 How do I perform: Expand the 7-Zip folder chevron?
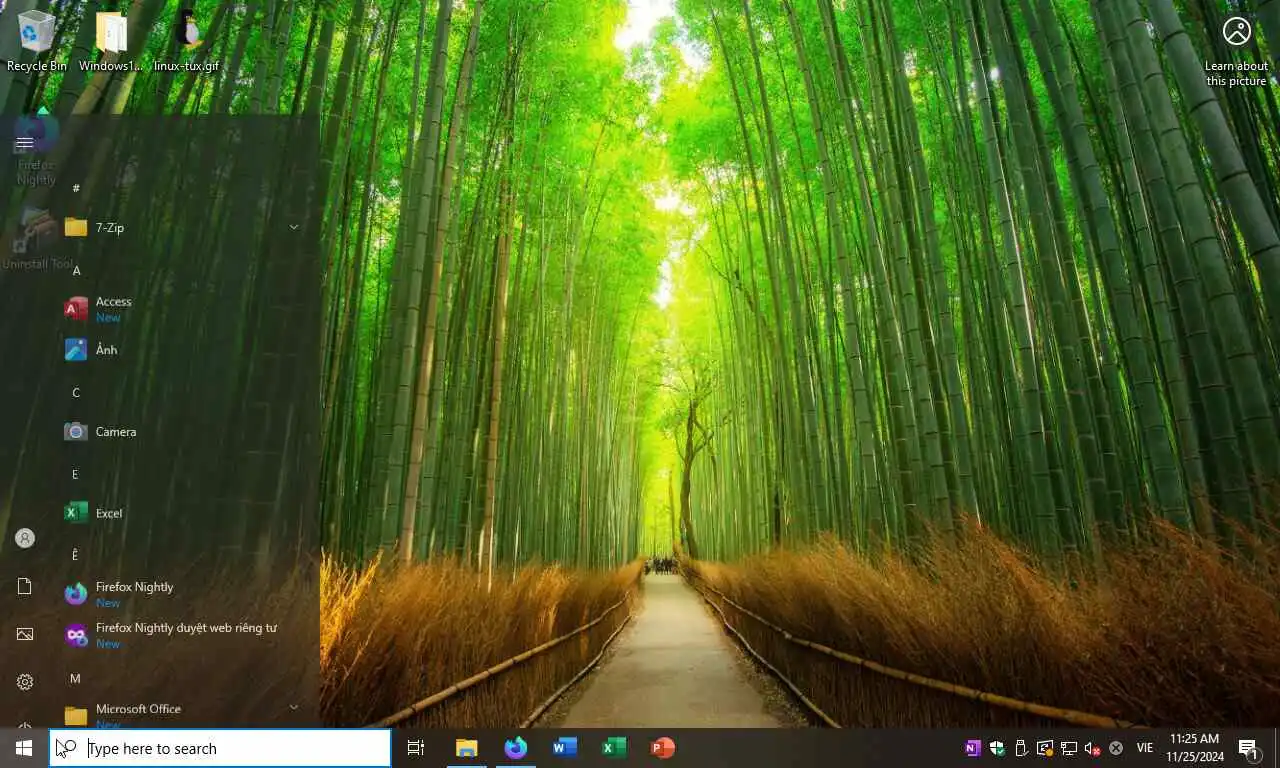pyautogui.click(x=294, y=228)
